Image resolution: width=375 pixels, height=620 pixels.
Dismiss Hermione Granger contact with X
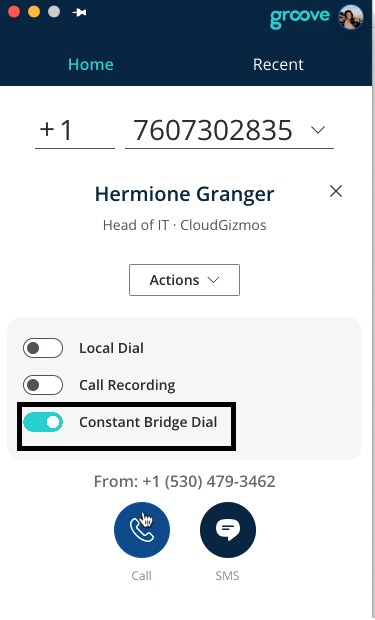(x=336, y=191)
